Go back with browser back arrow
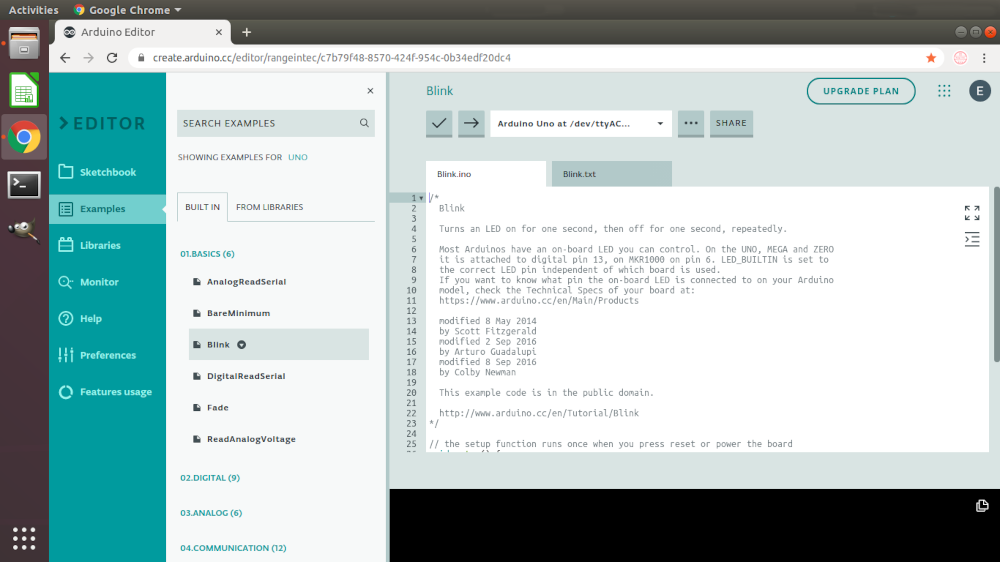The height and width of the screenshot is (562, 1000). (65, 58)
